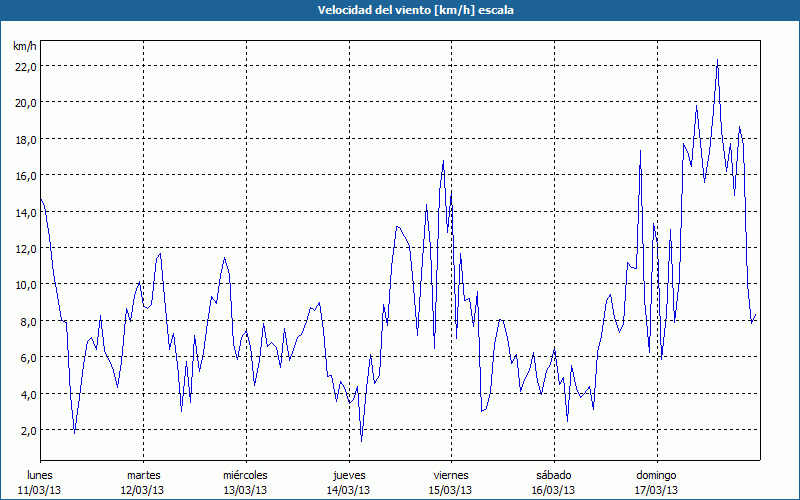Click the 2,0 y-axis value
Image resolution: width=800 pixels, height=500 pixels.
tap(28, 430)
